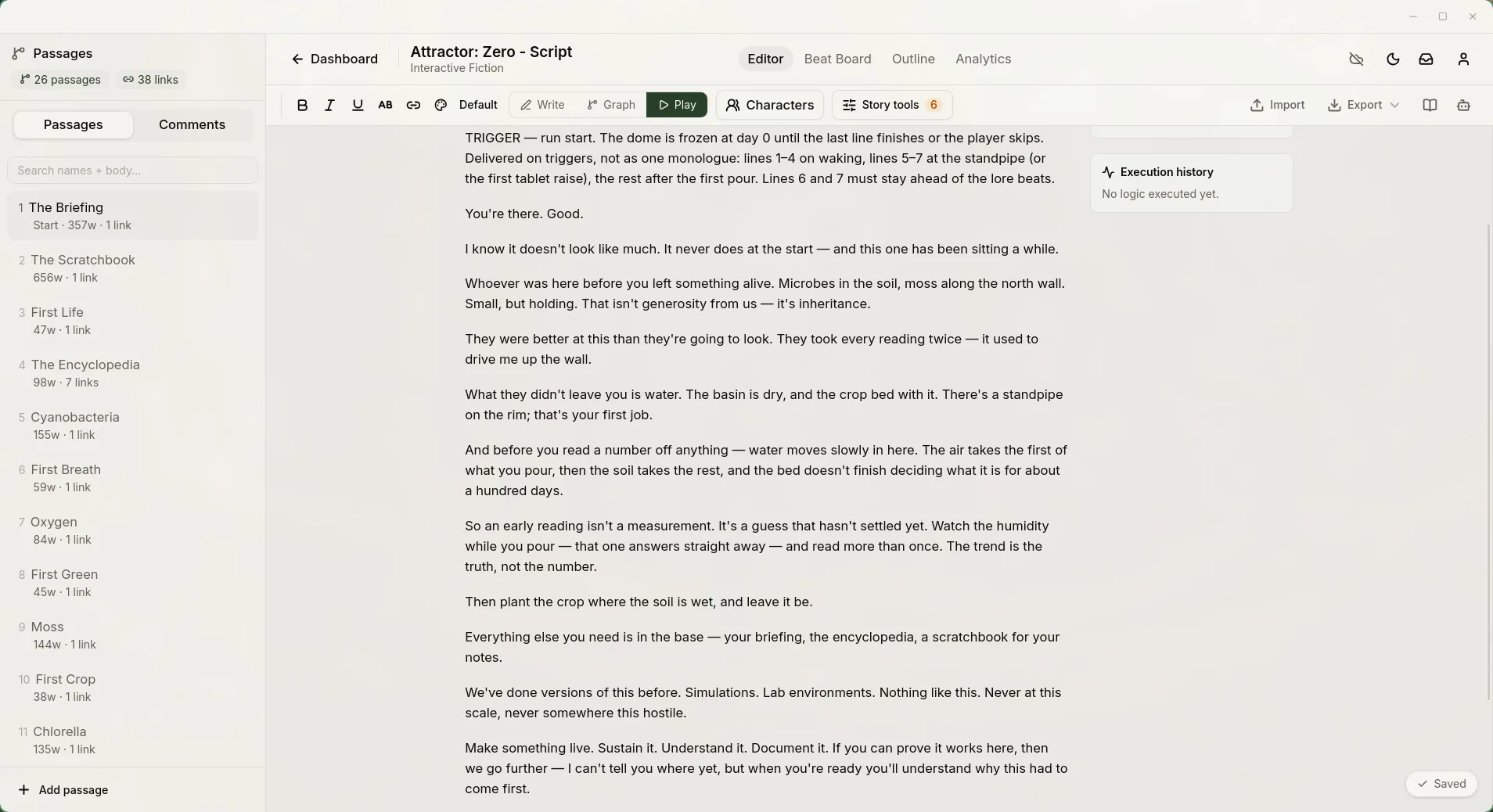Image resolution: width=1493 pixels, height=812 pixels.
Task: Insert a passage link
Action: [413, 105]
